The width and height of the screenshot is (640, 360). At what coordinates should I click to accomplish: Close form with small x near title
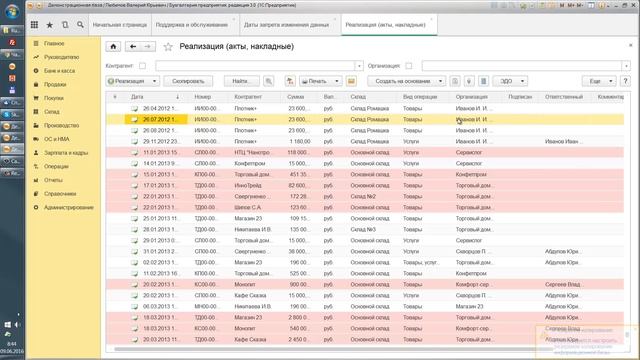click(630, 45)
